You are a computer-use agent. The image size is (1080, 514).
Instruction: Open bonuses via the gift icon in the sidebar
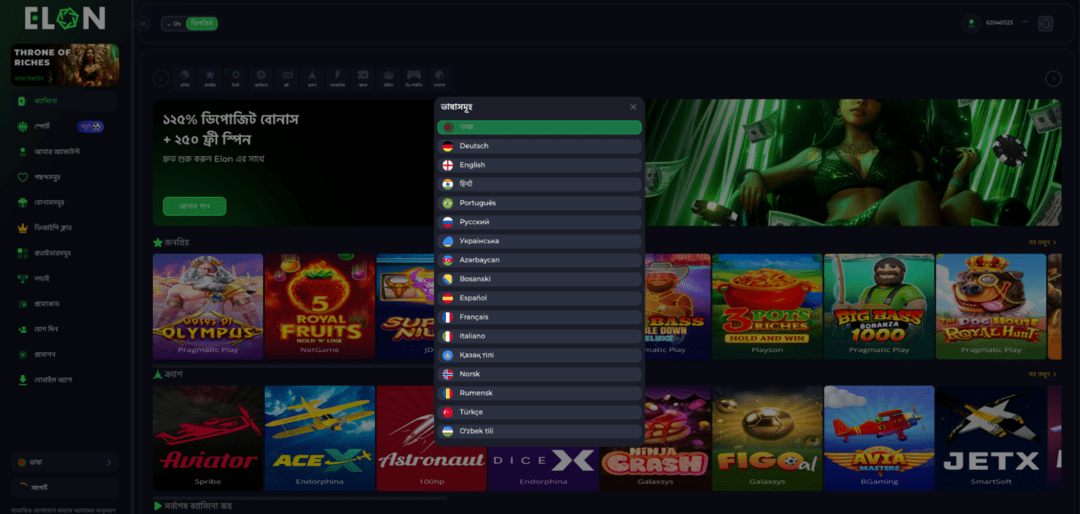(65, 203)
